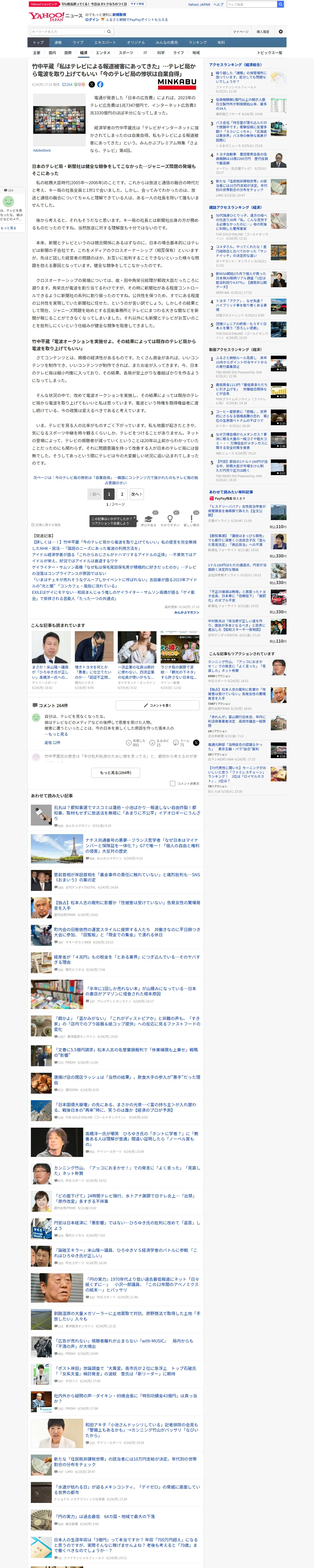Open ranking item バス会社「待合室が落ち込んだ」
Image resolution: width=314 pixels, height=1568 pixels.
pyautogui.click(x=242, y=131)
